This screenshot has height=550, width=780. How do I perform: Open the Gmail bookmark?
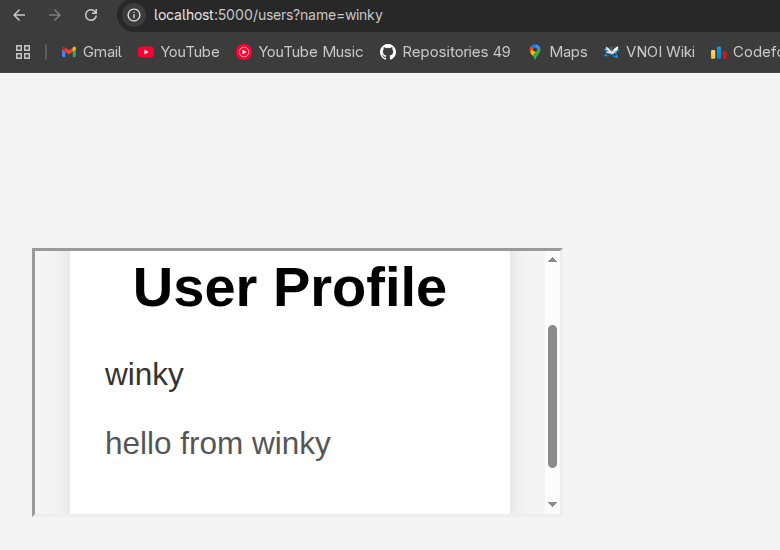pos(91,52)
